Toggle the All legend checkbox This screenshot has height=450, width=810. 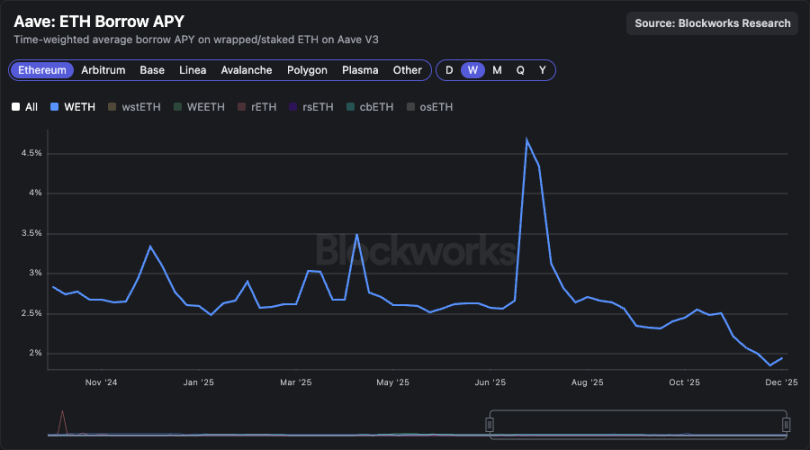(x=25, y=106)
